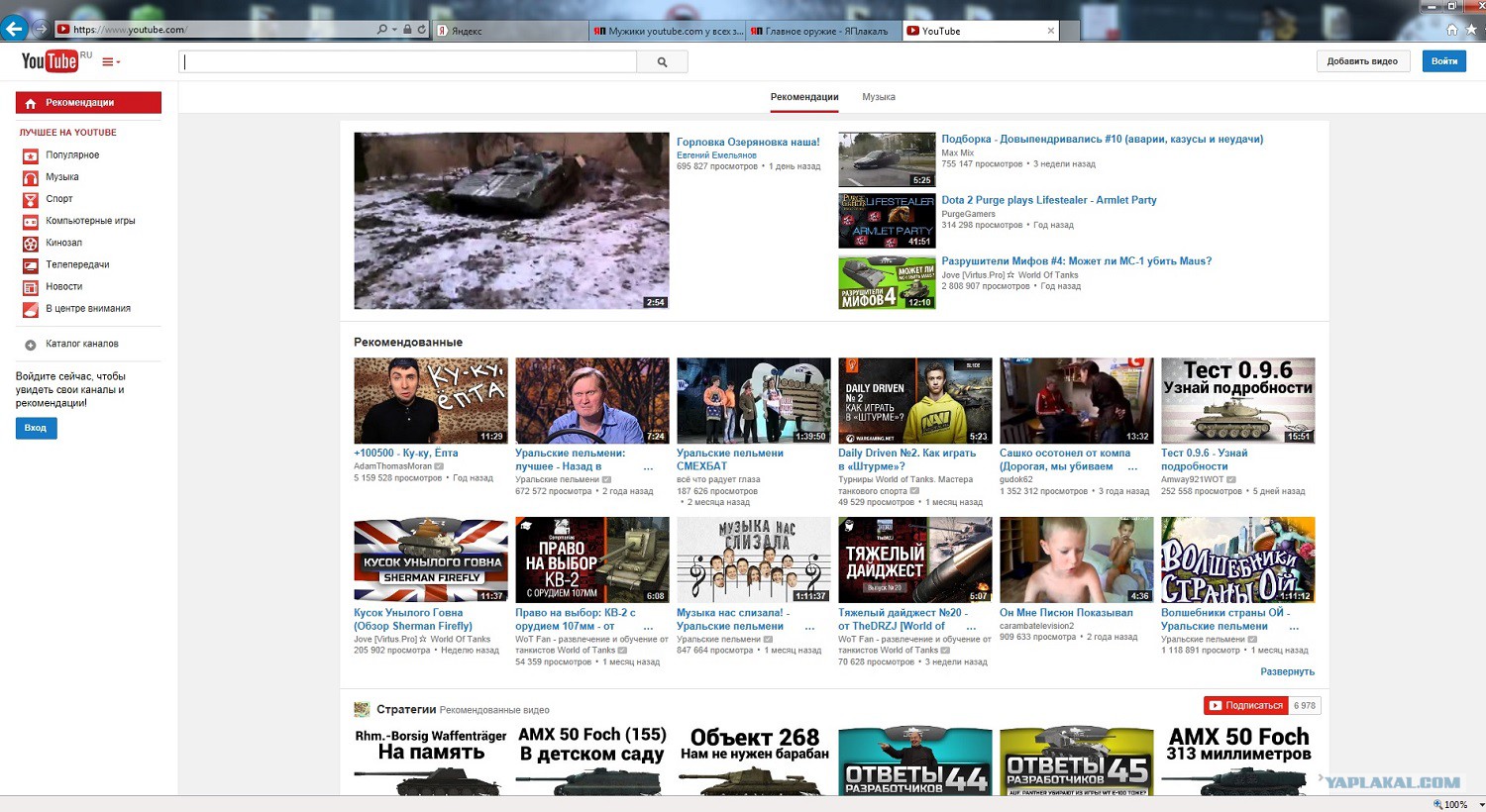
Task: Click the Телепередачи TV icon
Action: pos(31,265)
